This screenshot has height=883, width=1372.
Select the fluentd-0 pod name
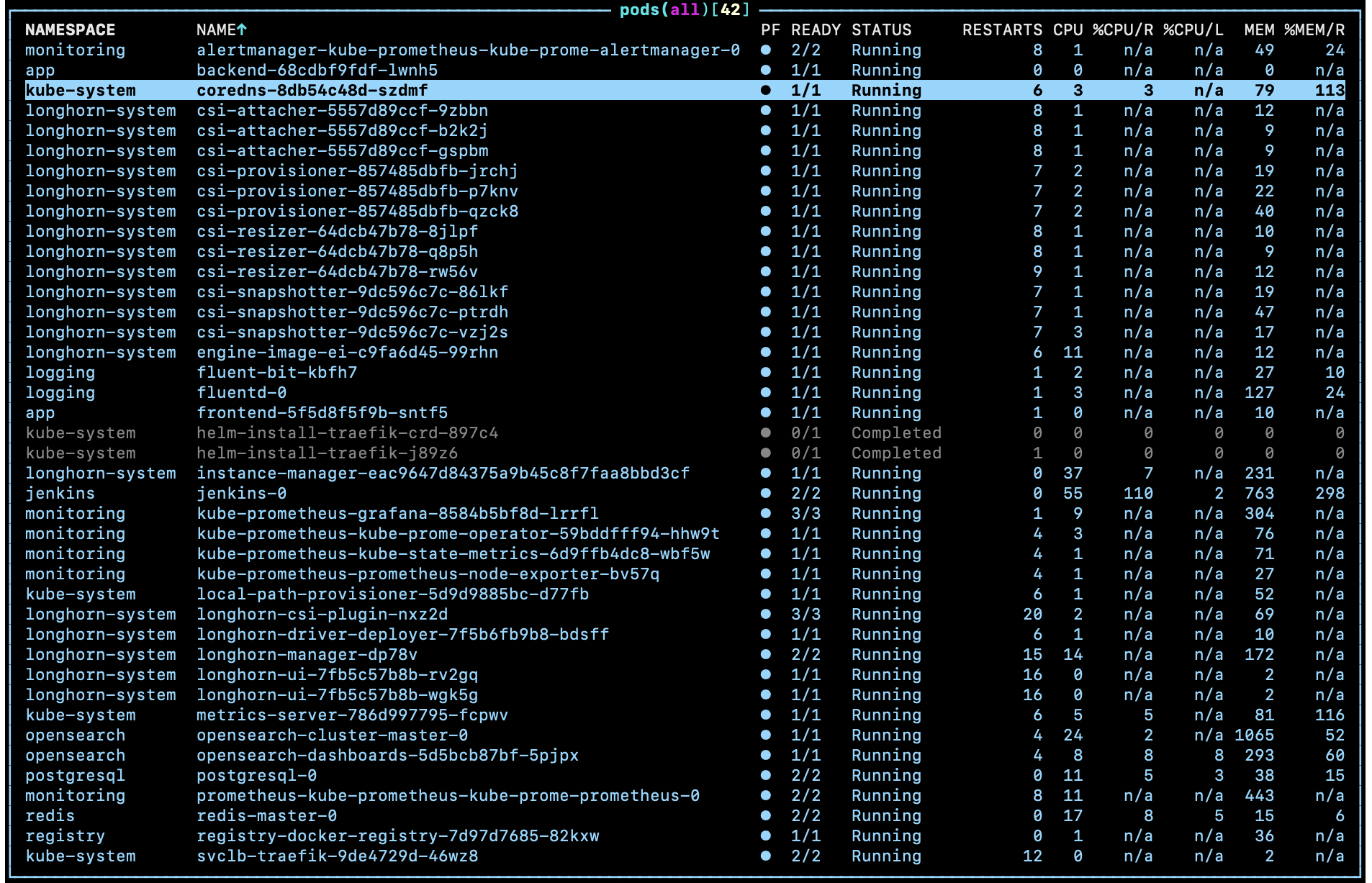pos(242,392)
